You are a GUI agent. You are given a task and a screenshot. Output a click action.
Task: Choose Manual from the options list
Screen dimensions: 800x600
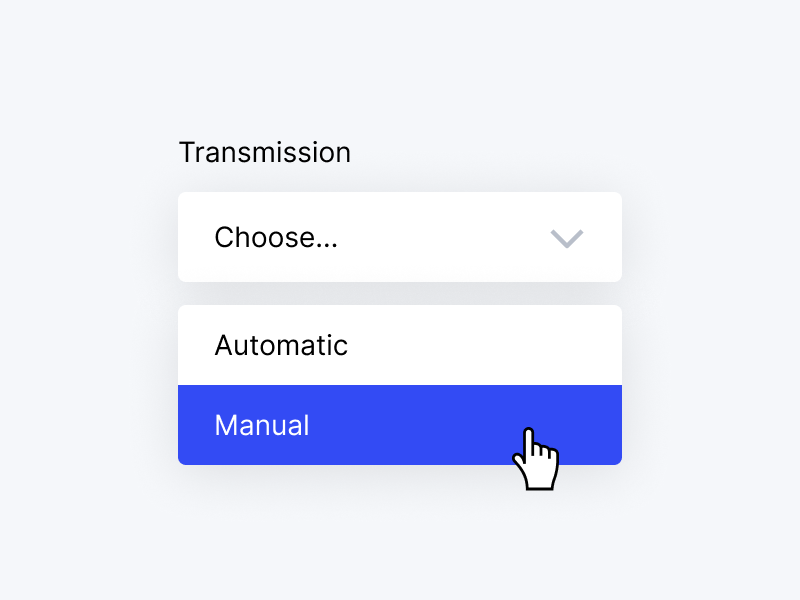(400, 425)
